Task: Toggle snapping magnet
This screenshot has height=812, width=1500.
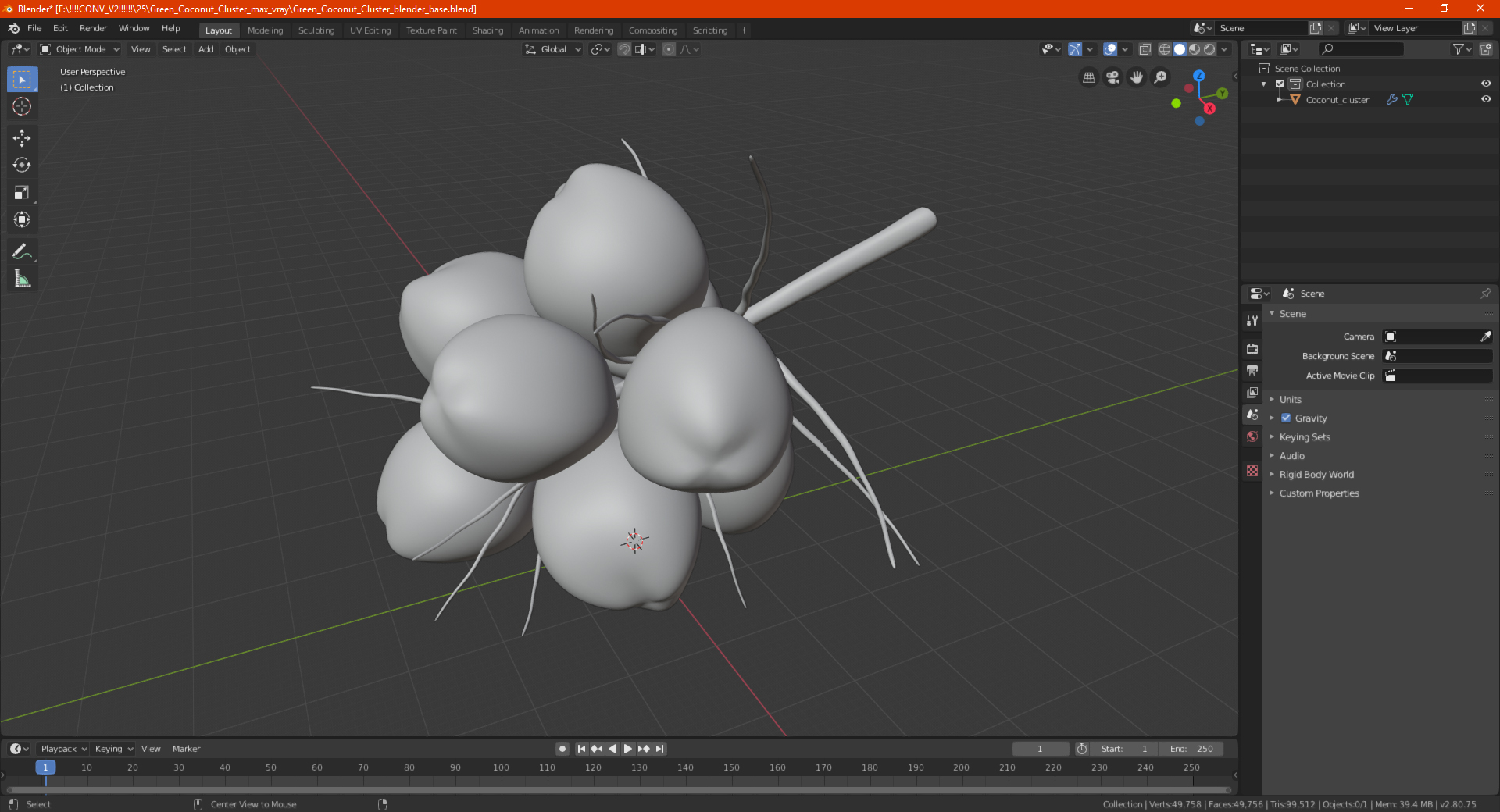Action: coord(624,49)
